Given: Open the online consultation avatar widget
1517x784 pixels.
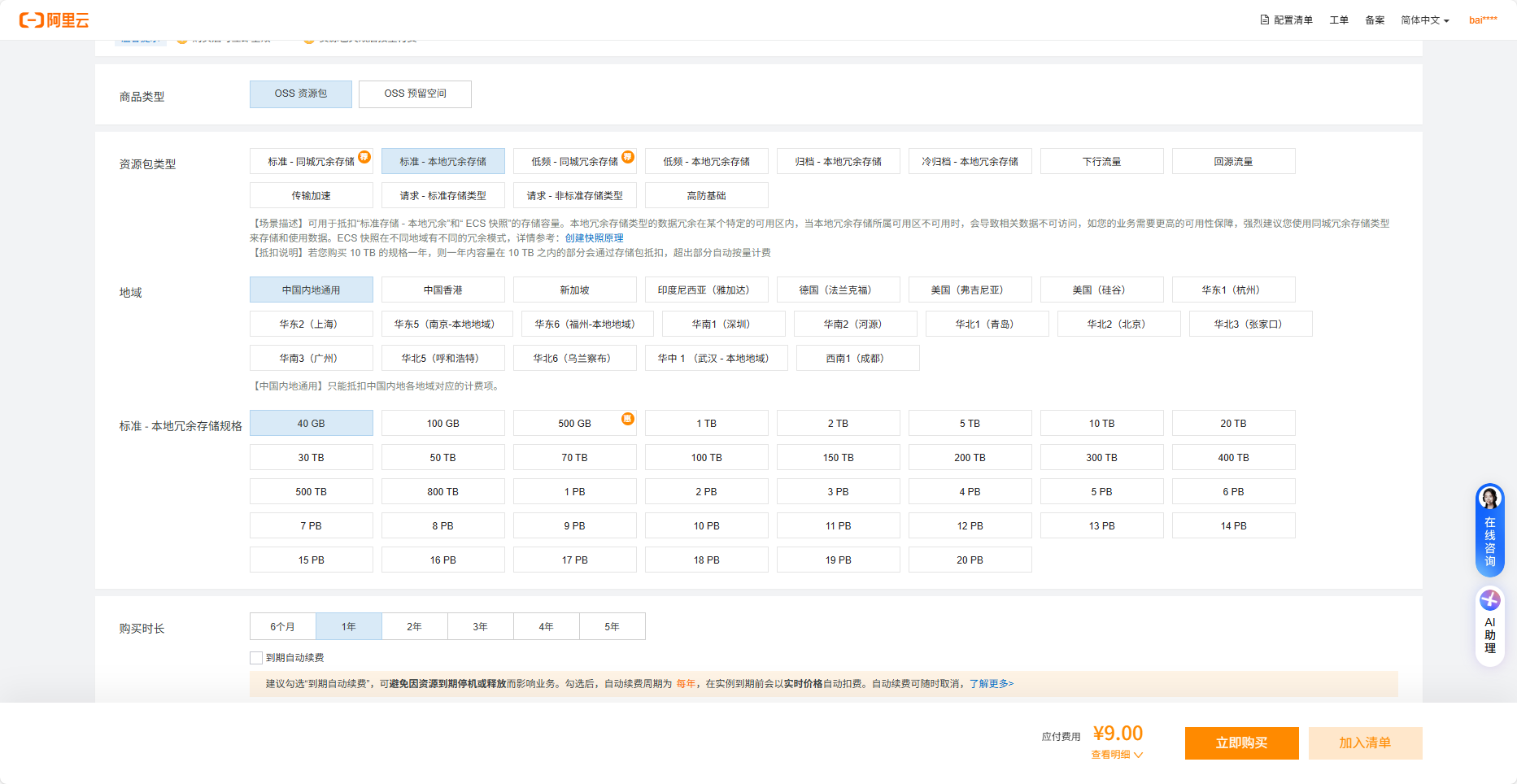Looking at the screenshot, I should [x=1489, y=498].
